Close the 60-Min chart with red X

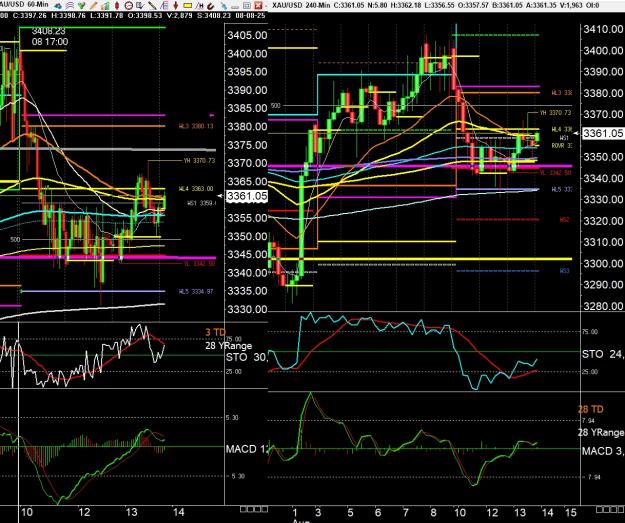pyautogui.click(x=258, y=6)
